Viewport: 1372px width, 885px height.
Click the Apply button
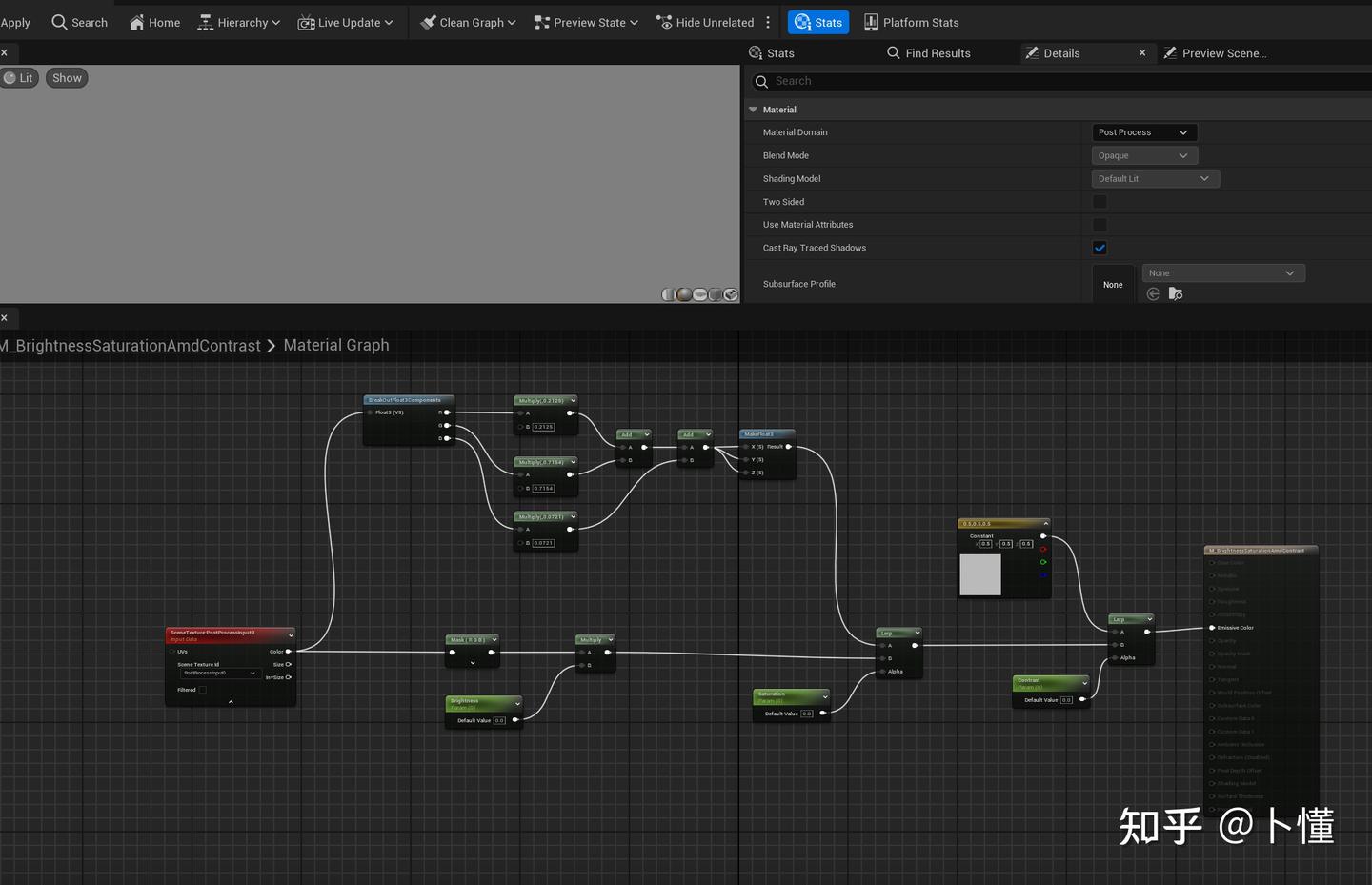16,22
